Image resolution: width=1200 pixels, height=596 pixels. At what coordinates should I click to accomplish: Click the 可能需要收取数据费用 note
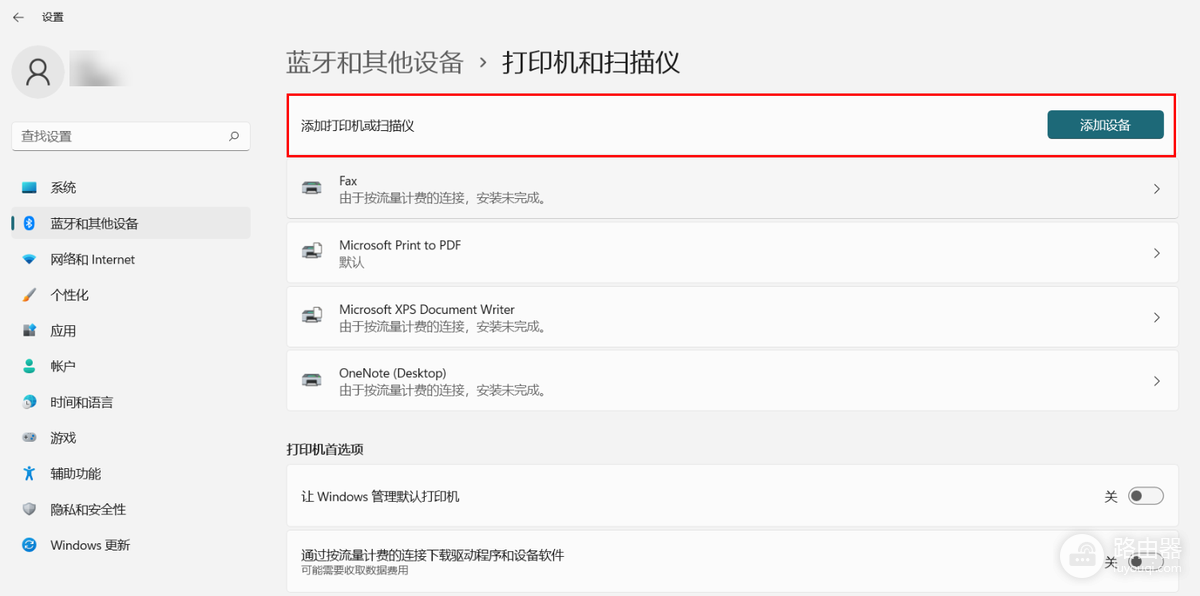tap(355, 570)
